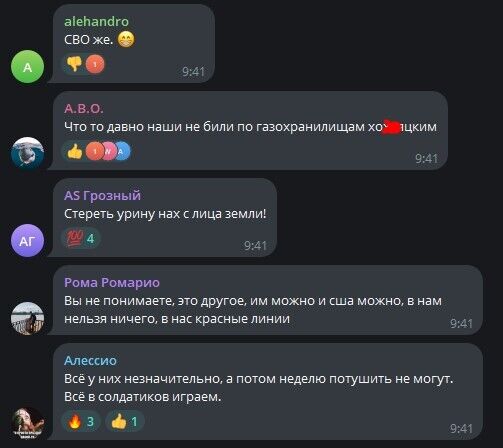Click the red reactor avatar beside thumbs-down
Image resolution: width=503 pixels, height=448 pixels.
[95, 64]
